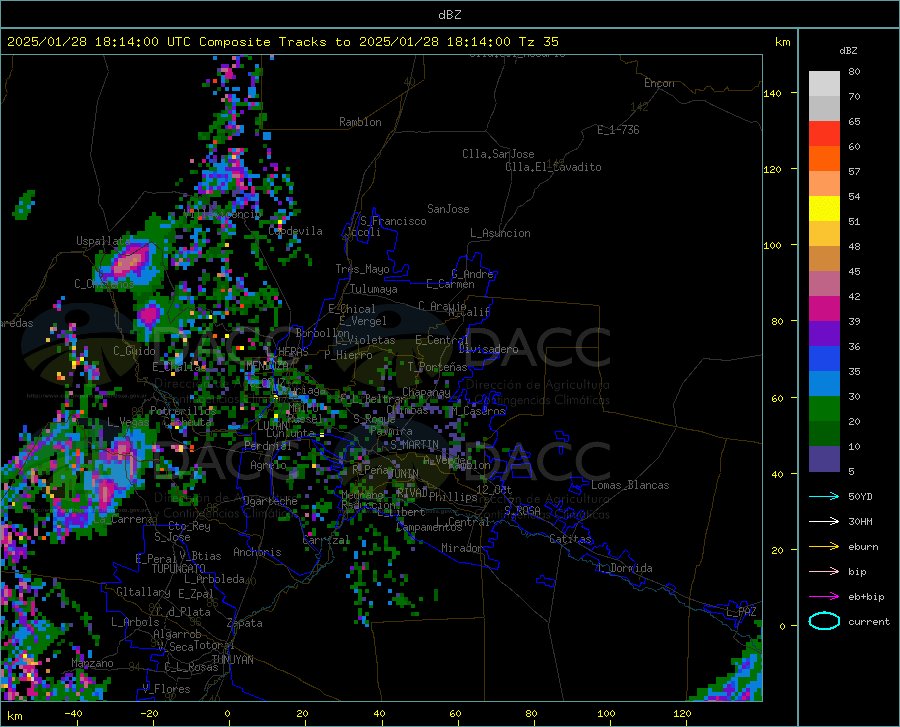The width and height of the screenshot is (900, 727).
Task: Click the dBZ title at top
Action: pyautogui.click(x=449, y=15)
